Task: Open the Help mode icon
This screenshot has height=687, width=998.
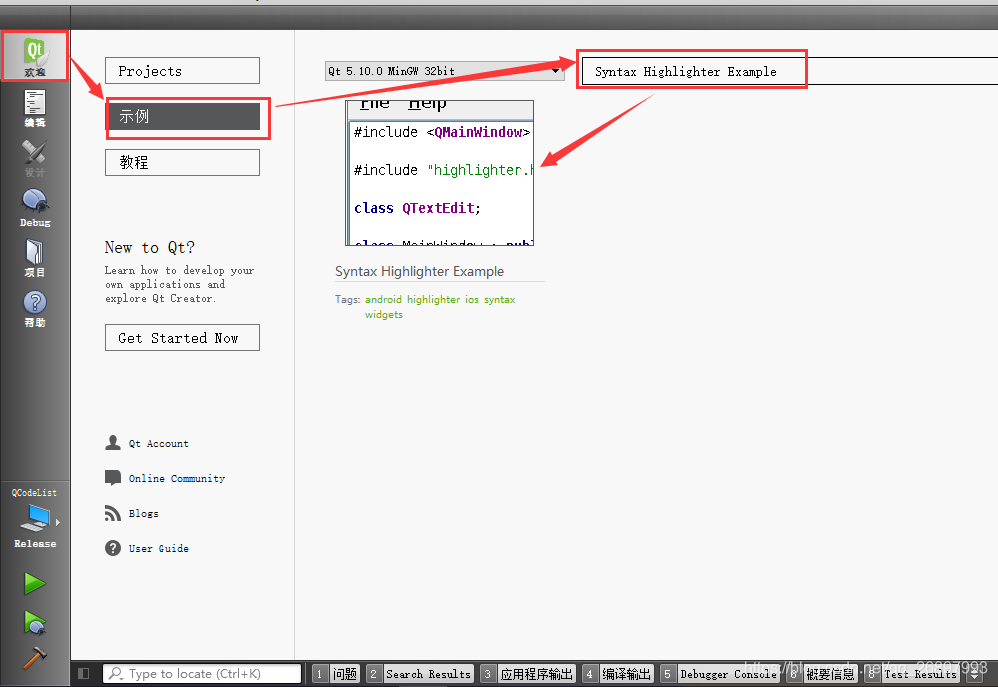Action: pos(35,308)
